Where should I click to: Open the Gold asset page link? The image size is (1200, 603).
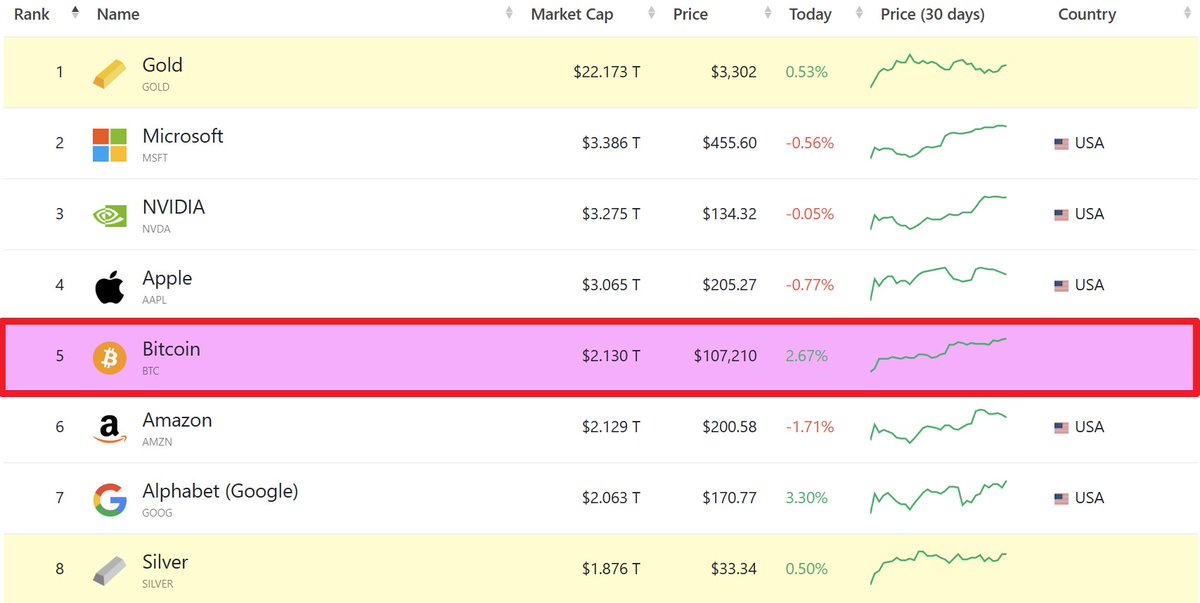(x=162, y=65)
